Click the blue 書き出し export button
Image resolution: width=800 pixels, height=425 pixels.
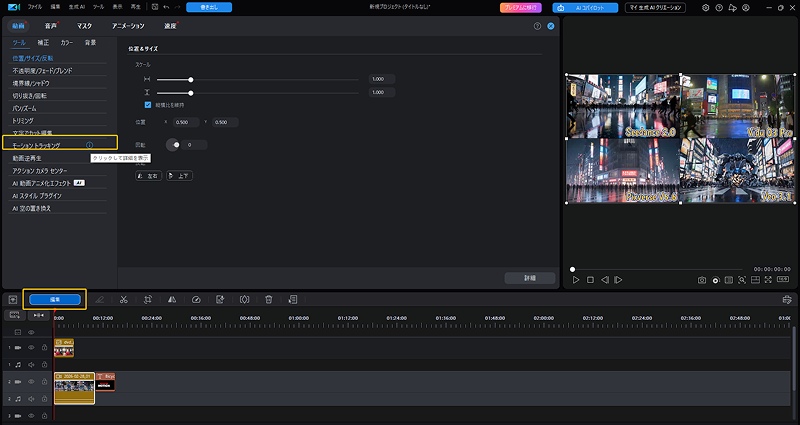209,7
